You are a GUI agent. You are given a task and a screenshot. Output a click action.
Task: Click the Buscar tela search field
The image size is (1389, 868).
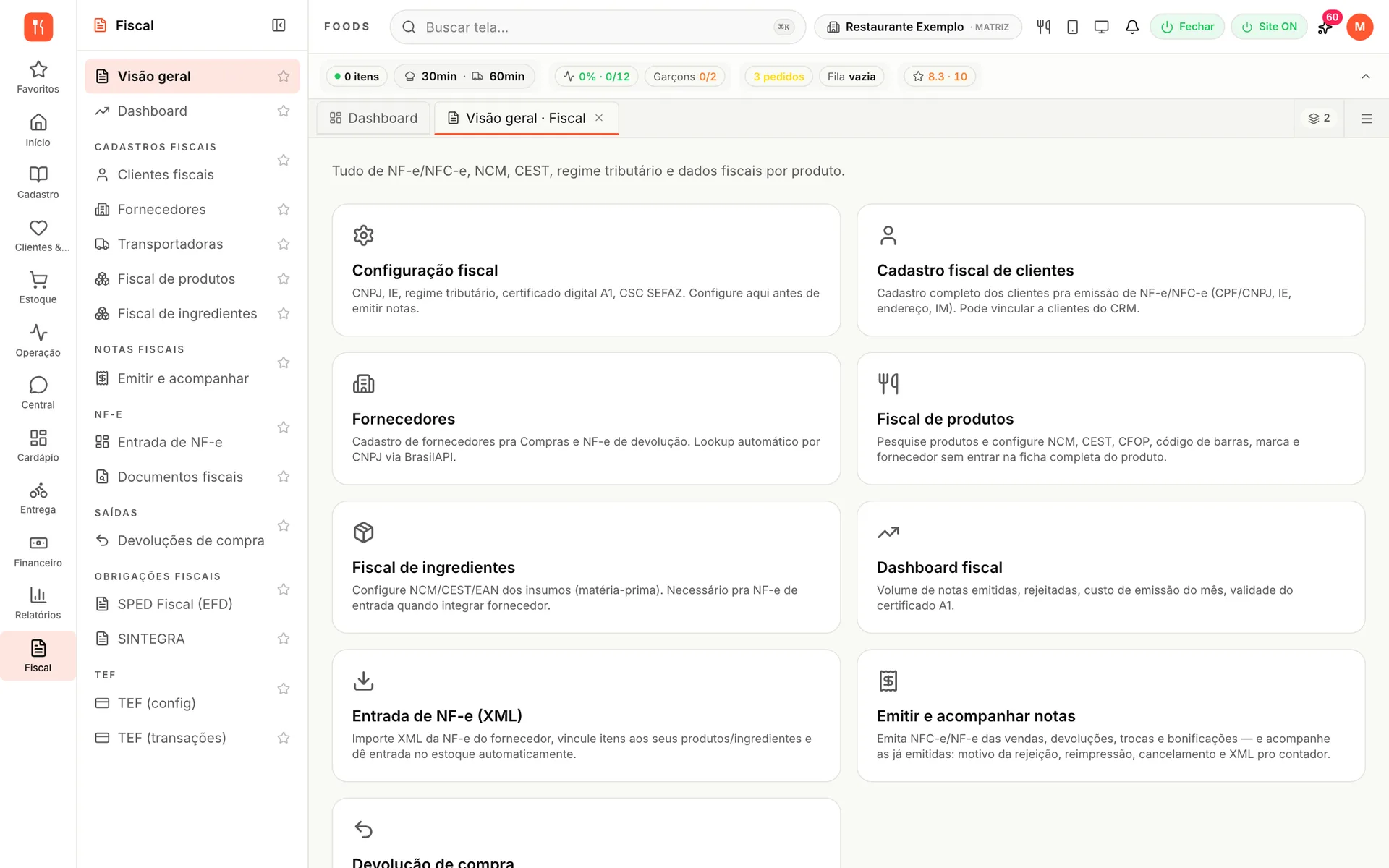point(598,27)
